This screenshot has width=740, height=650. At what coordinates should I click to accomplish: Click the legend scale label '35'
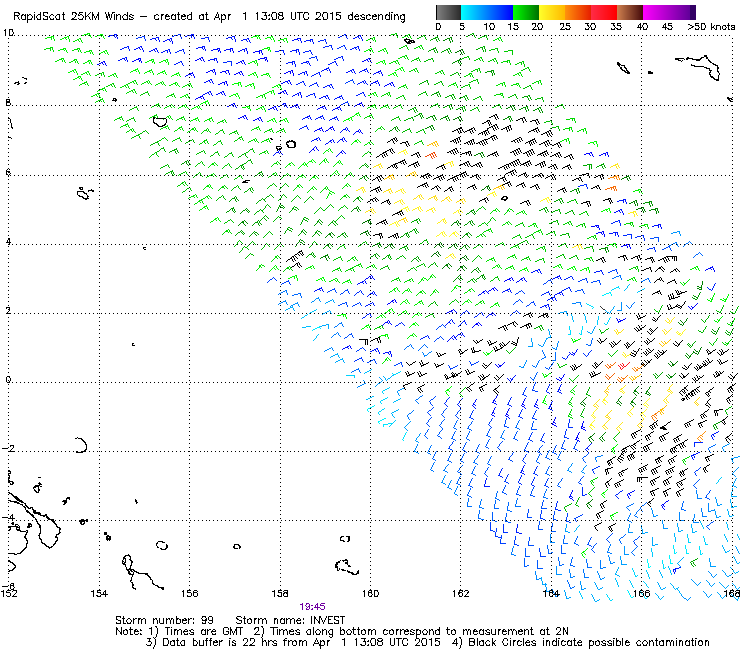coord(616,27)
